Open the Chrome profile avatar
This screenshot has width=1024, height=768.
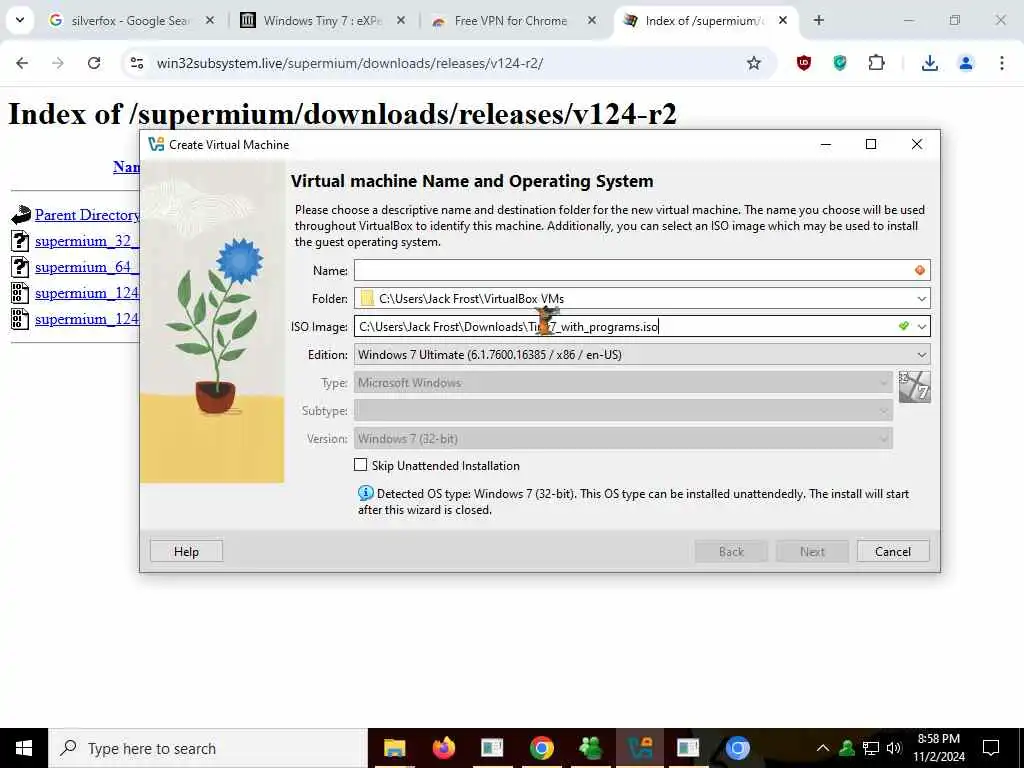[965, 63]
